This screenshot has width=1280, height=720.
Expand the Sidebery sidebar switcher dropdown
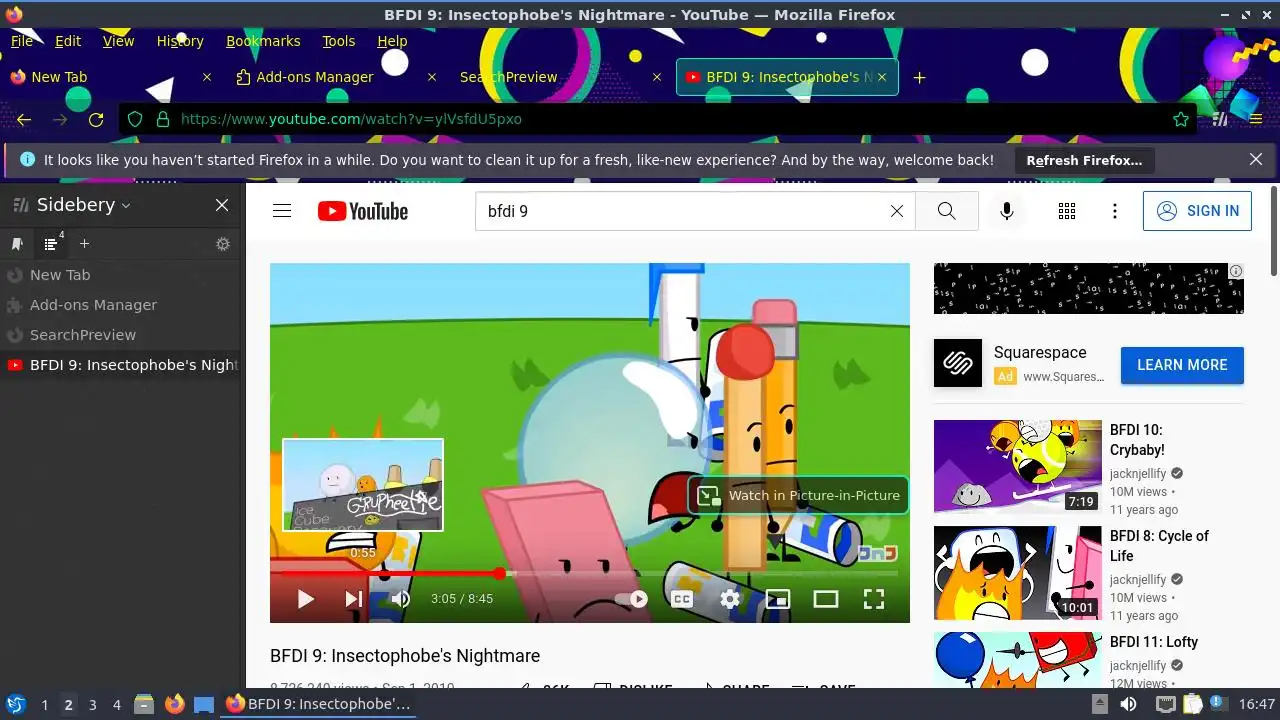click(x=125, y=205)
